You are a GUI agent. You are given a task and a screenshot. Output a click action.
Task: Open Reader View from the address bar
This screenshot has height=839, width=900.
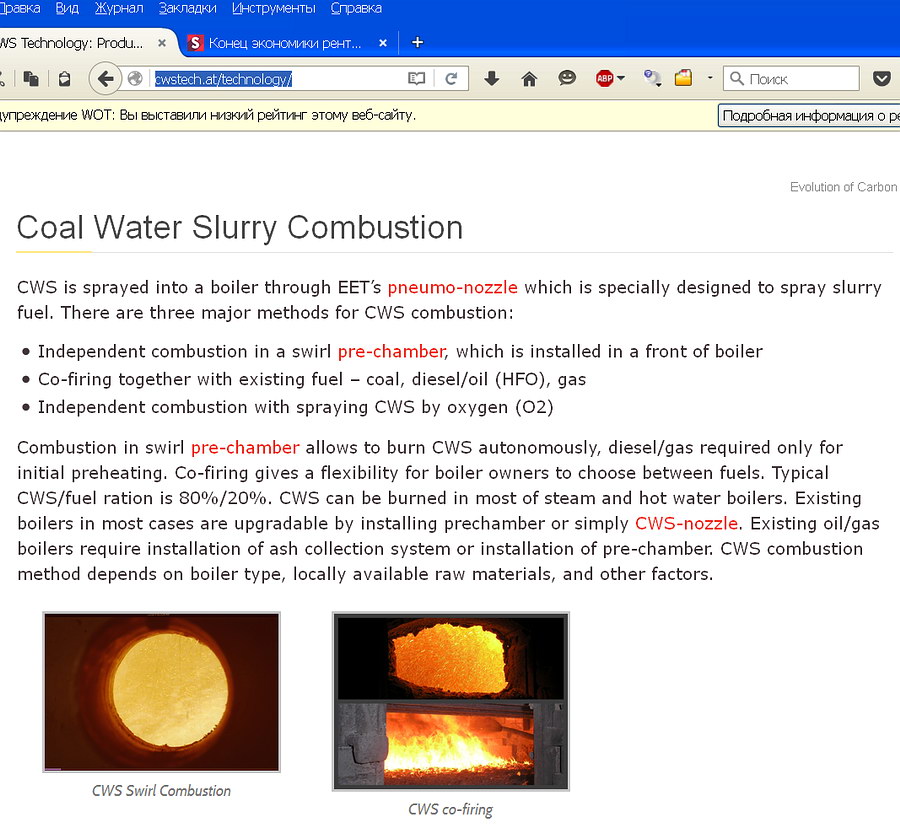coord(416,79)
